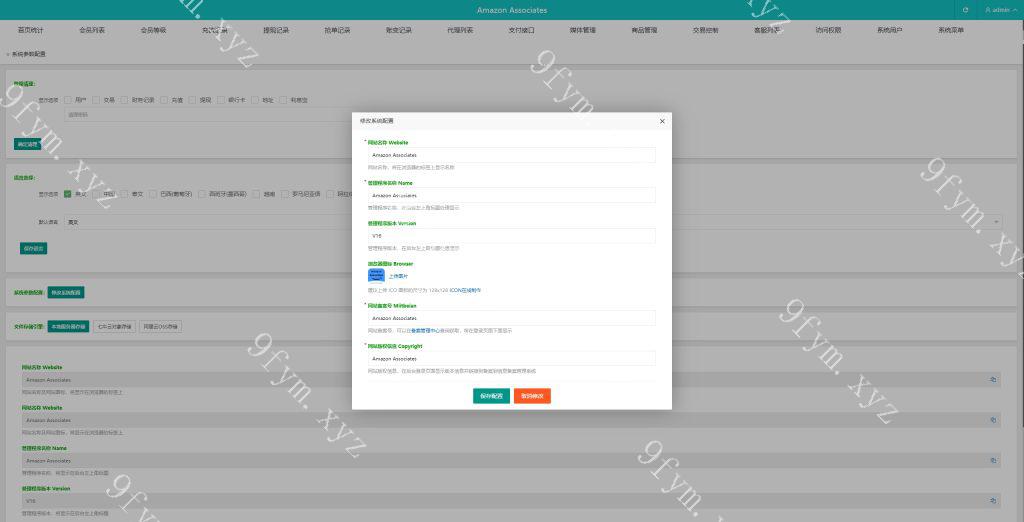
Task: Select 本地服务器存储 storage engine
Action: click(x=68, y=327)
